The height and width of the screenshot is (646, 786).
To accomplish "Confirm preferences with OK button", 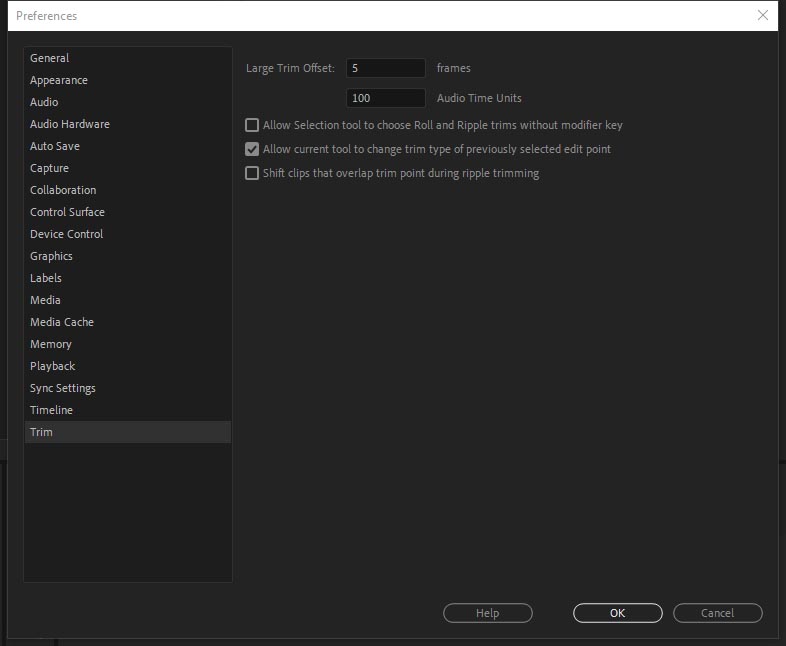I will click(x=618, y=613).
